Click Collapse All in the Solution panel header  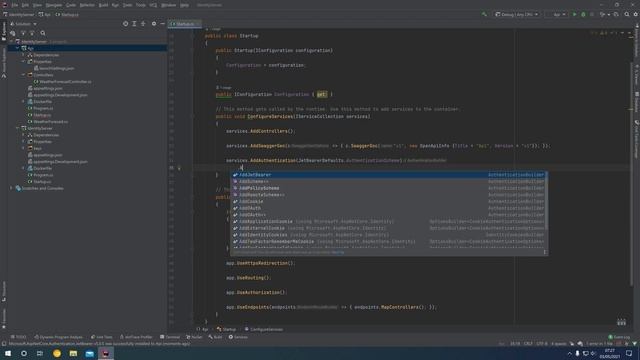143,24
